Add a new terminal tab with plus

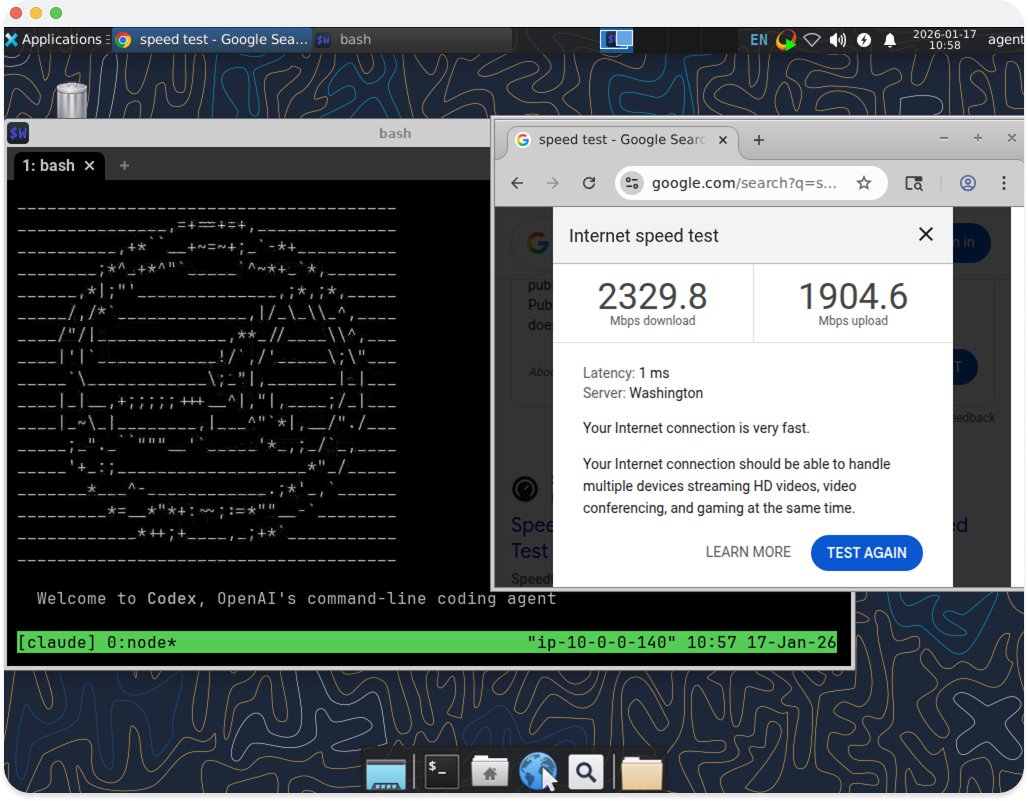[124, 166]
